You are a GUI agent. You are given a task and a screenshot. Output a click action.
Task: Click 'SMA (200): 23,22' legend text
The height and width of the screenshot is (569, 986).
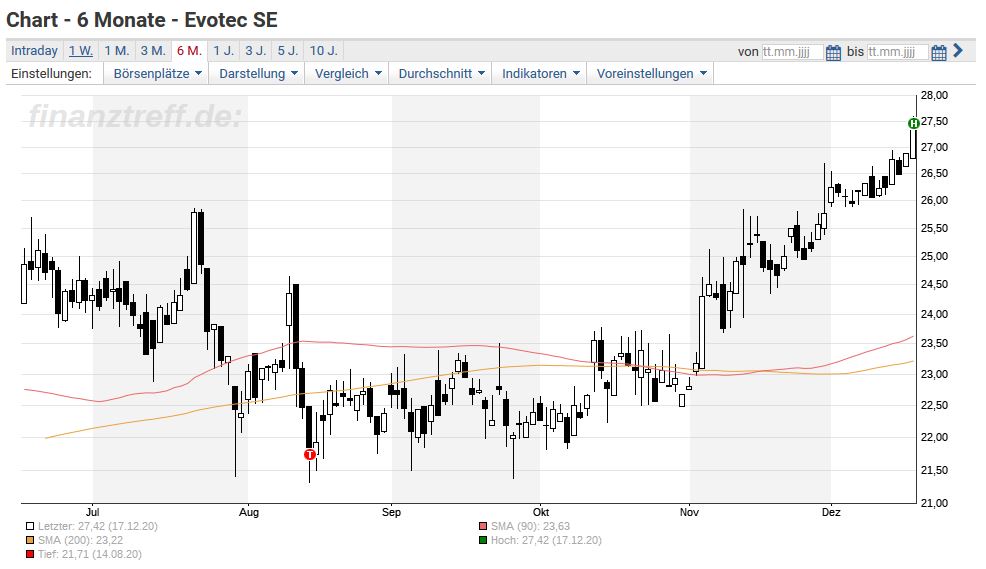(x=80, y=540)
